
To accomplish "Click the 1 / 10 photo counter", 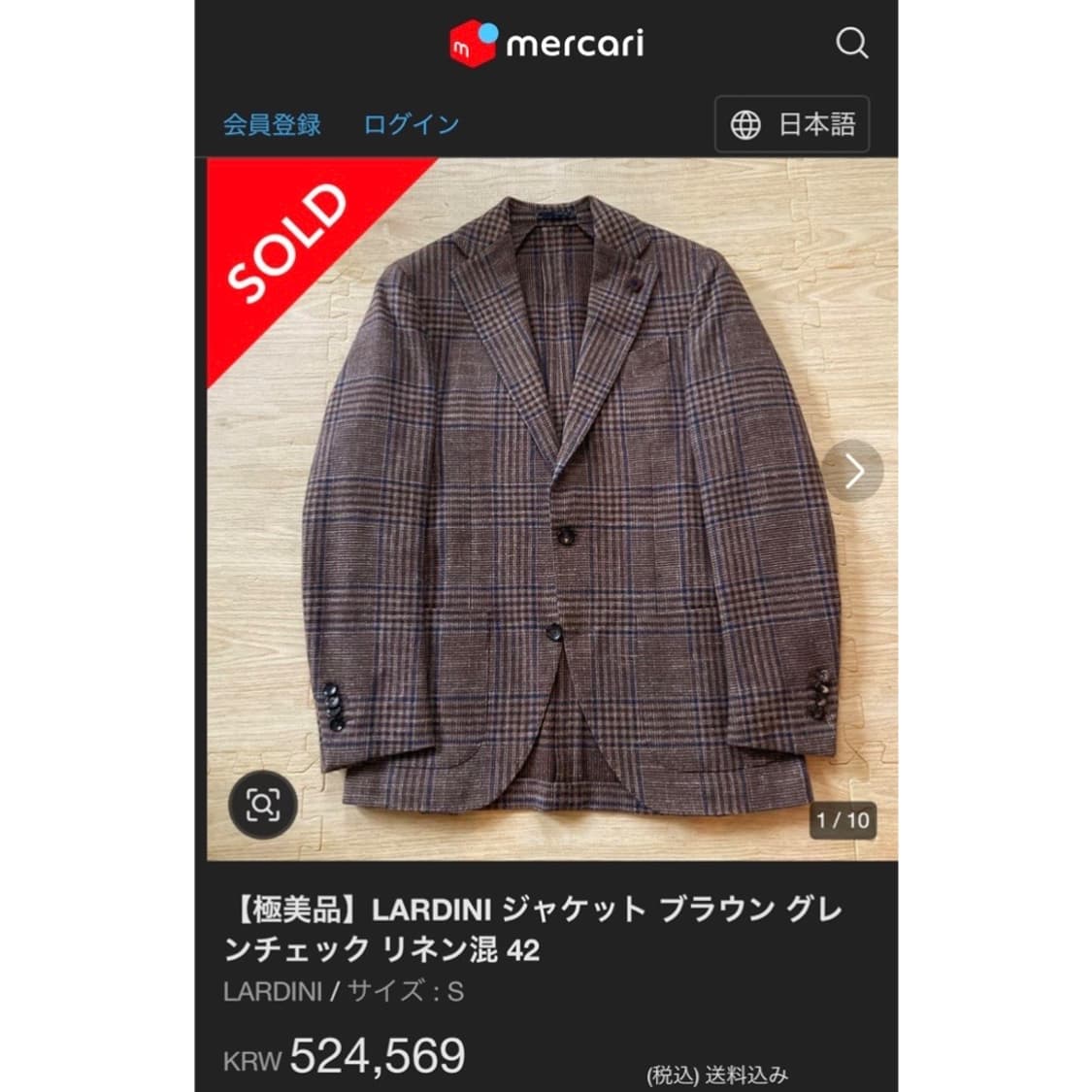I will coord(843,820).
